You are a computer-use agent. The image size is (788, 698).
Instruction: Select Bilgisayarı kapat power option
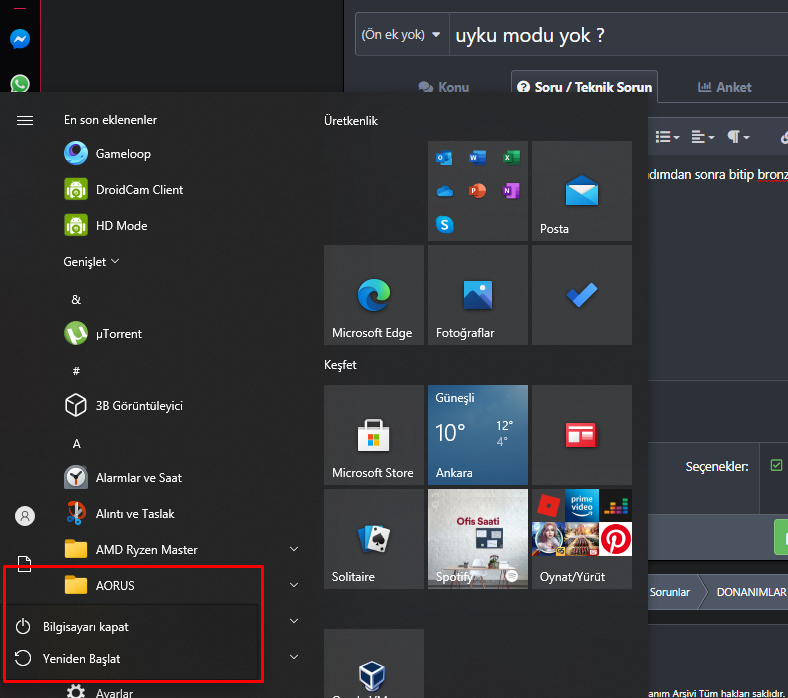tap(131, 627)
